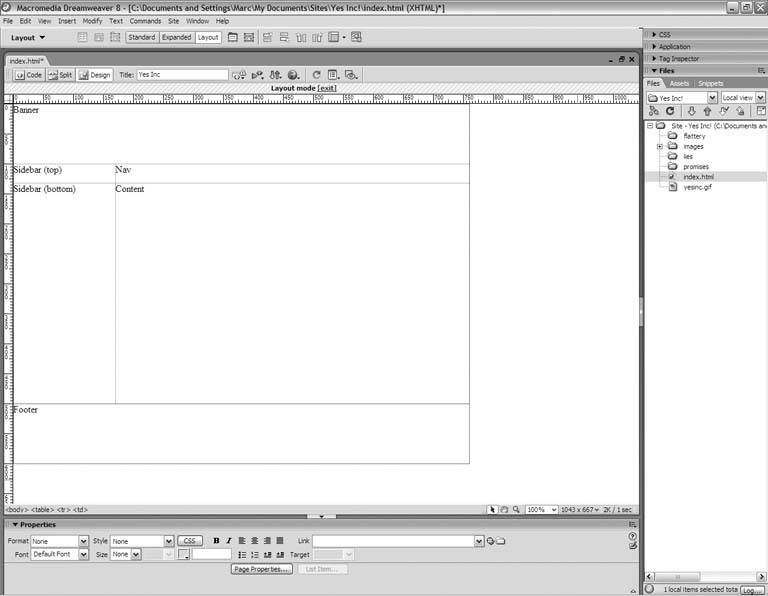The width and height of the screenshot is (768, 596).
Task: Click the Preview in Browser globe icon
Action: click(x=293, y=75)
